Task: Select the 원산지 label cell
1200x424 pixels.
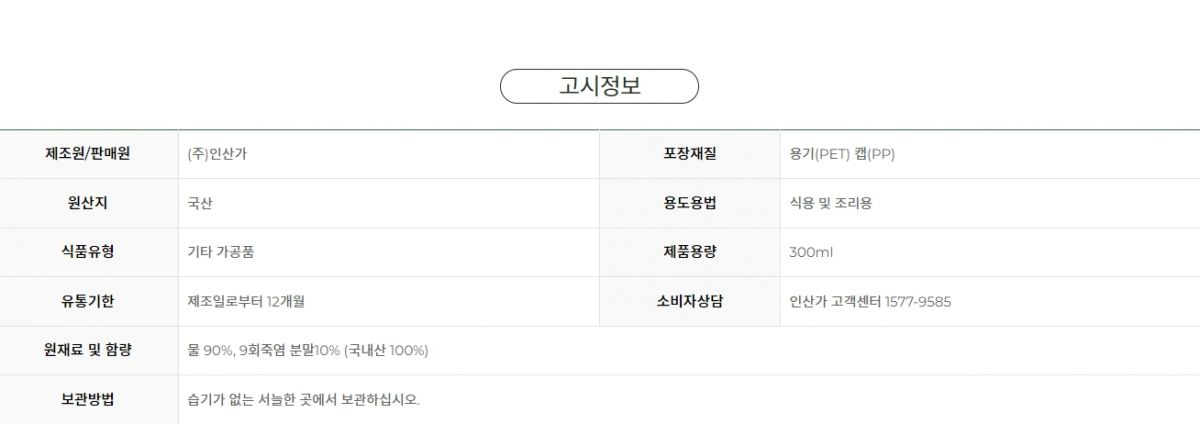Action: point(89,203)
